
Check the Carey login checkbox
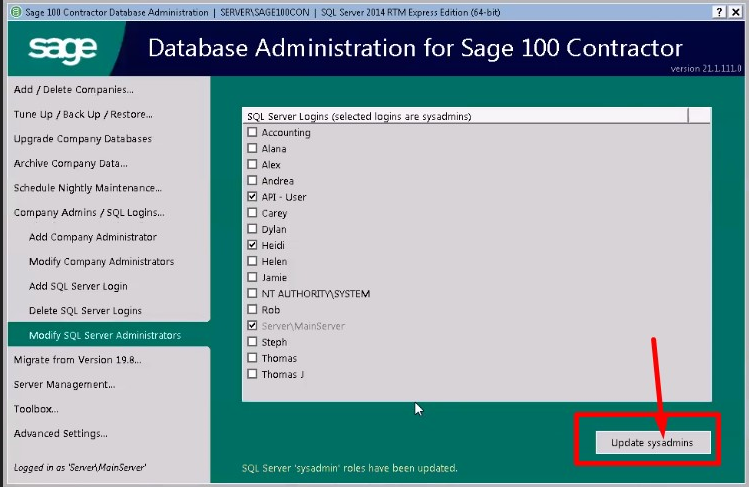click(252, 212)
